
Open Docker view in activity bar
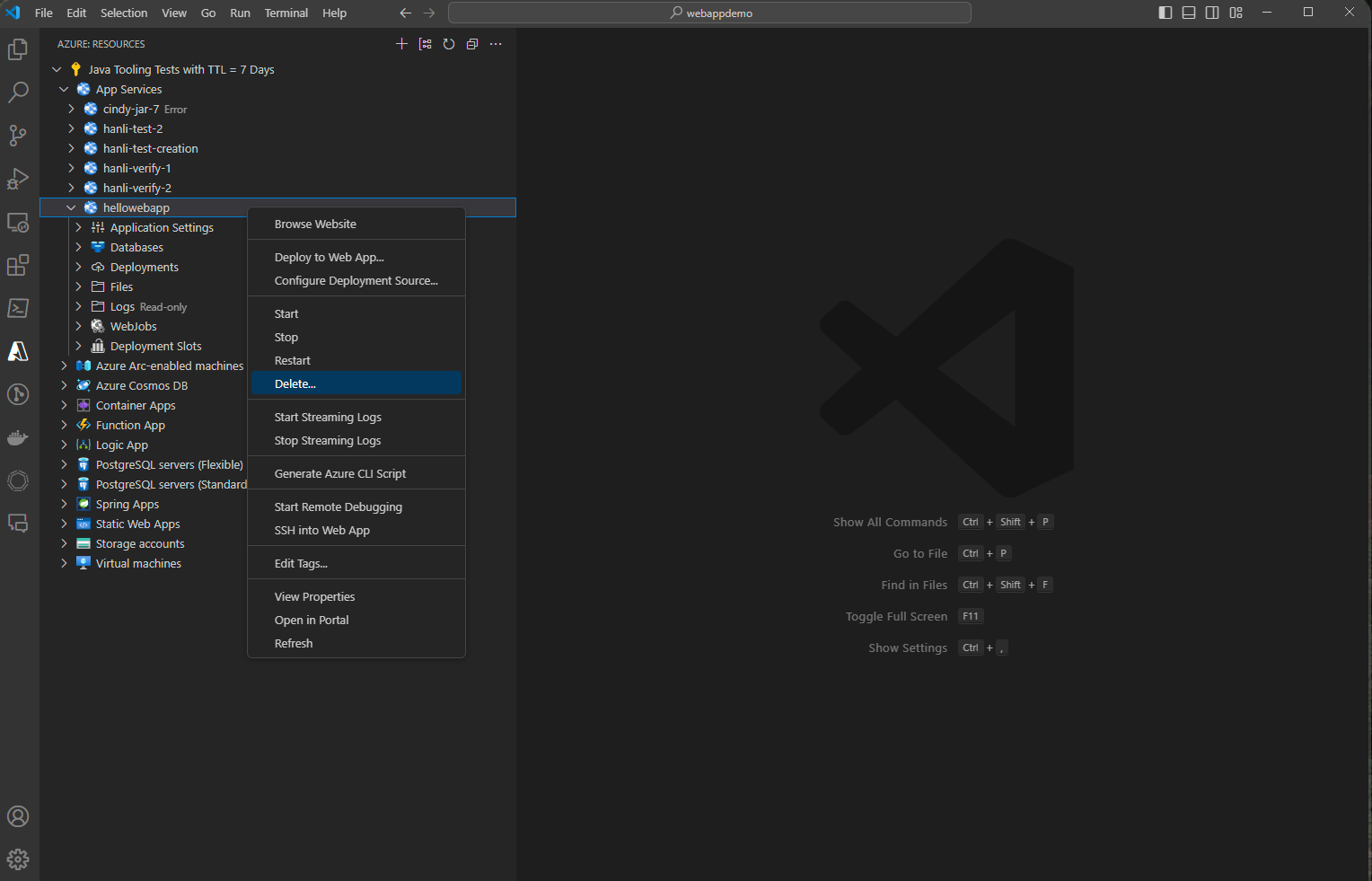[x=18, y=437]
